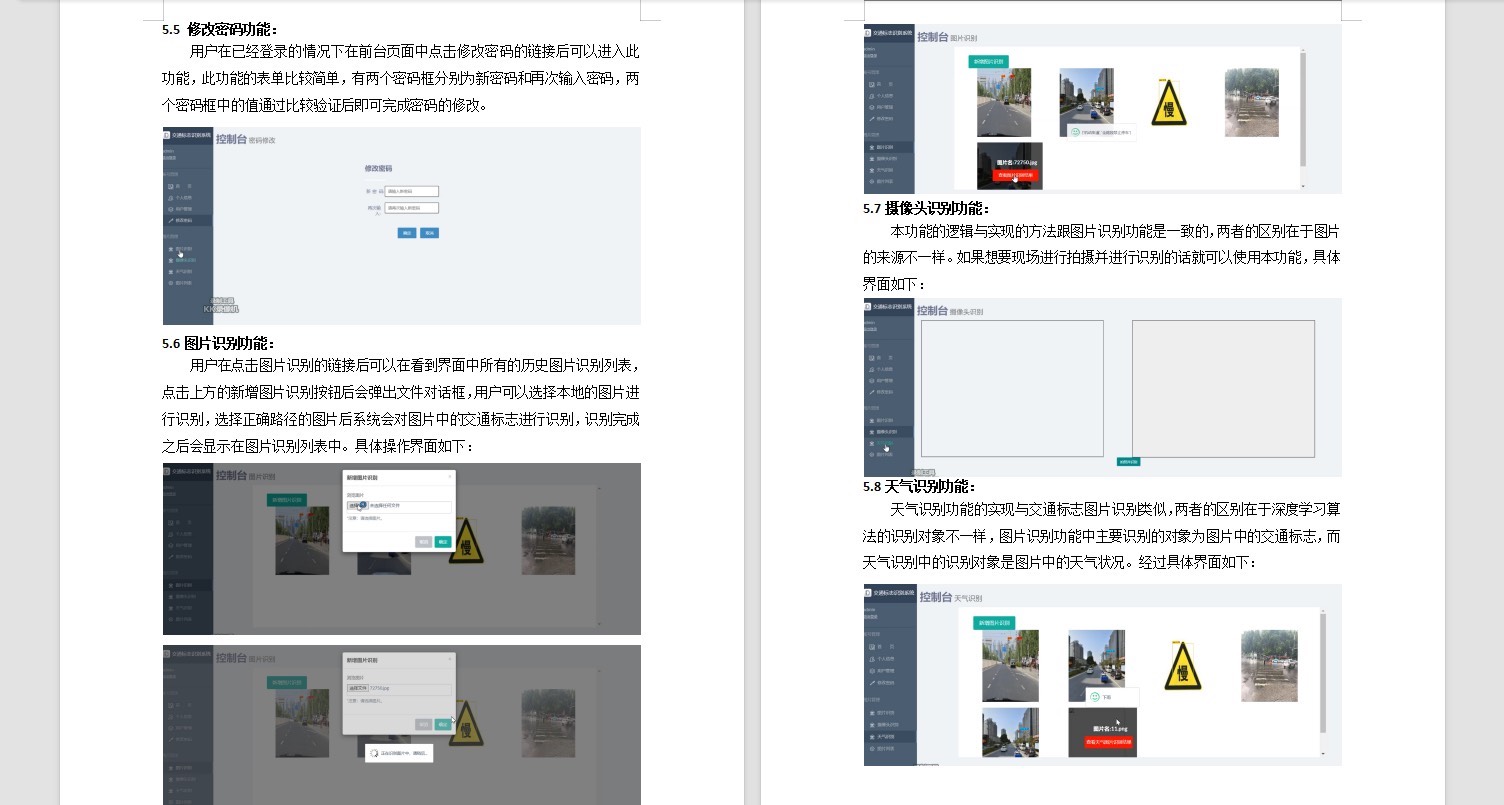Click the yellow 慢 warning sign in the top-right page screenshot

1168,103
